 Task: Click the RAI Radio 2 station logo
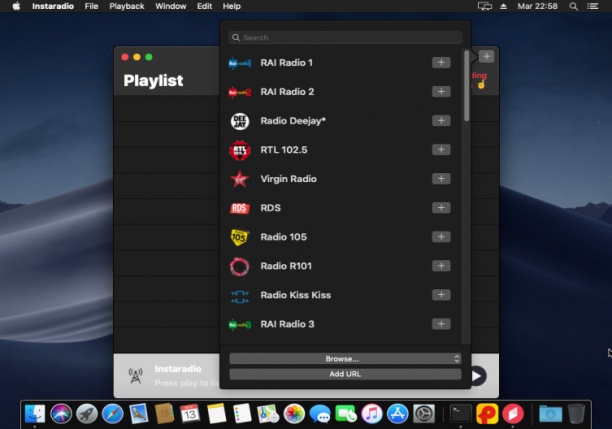(x=240, y=92)
